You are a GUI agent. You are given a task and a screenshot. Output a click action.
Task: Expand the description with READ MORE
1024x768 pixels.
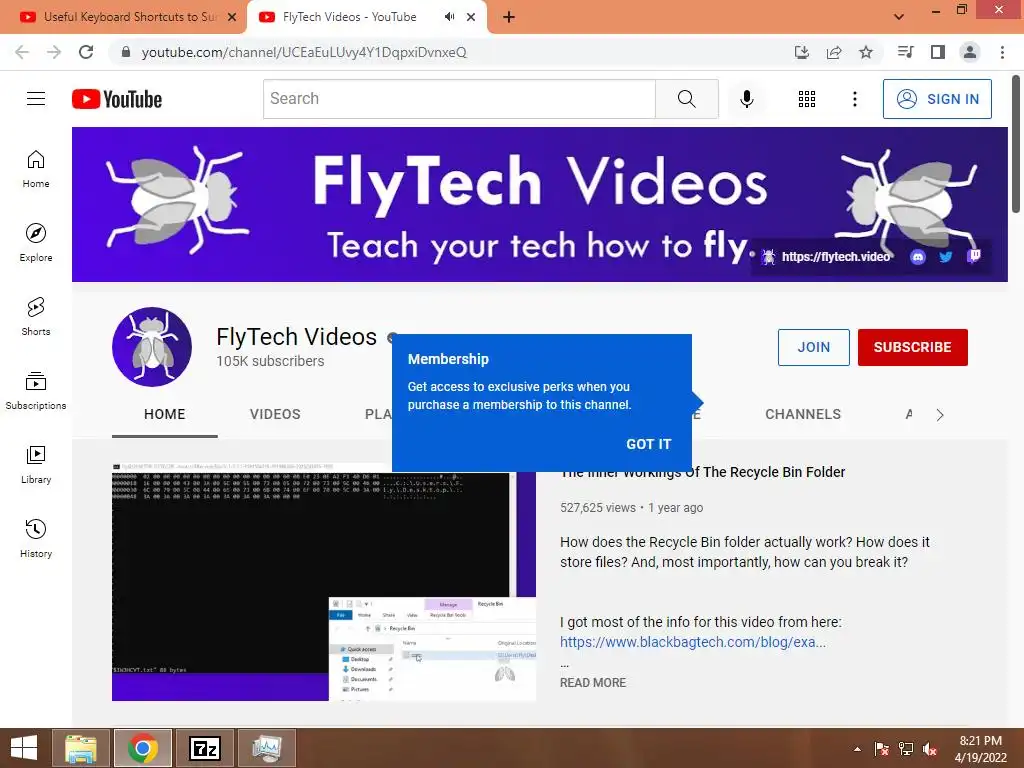(x=593, y=682)
